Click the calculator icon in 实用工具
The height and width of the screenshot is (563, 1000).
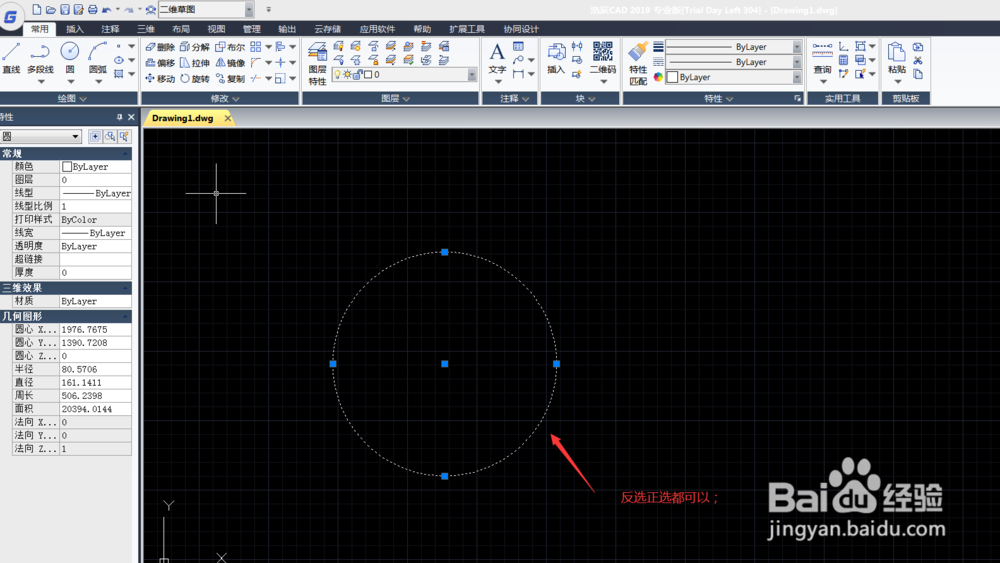[x=843, y=61]
